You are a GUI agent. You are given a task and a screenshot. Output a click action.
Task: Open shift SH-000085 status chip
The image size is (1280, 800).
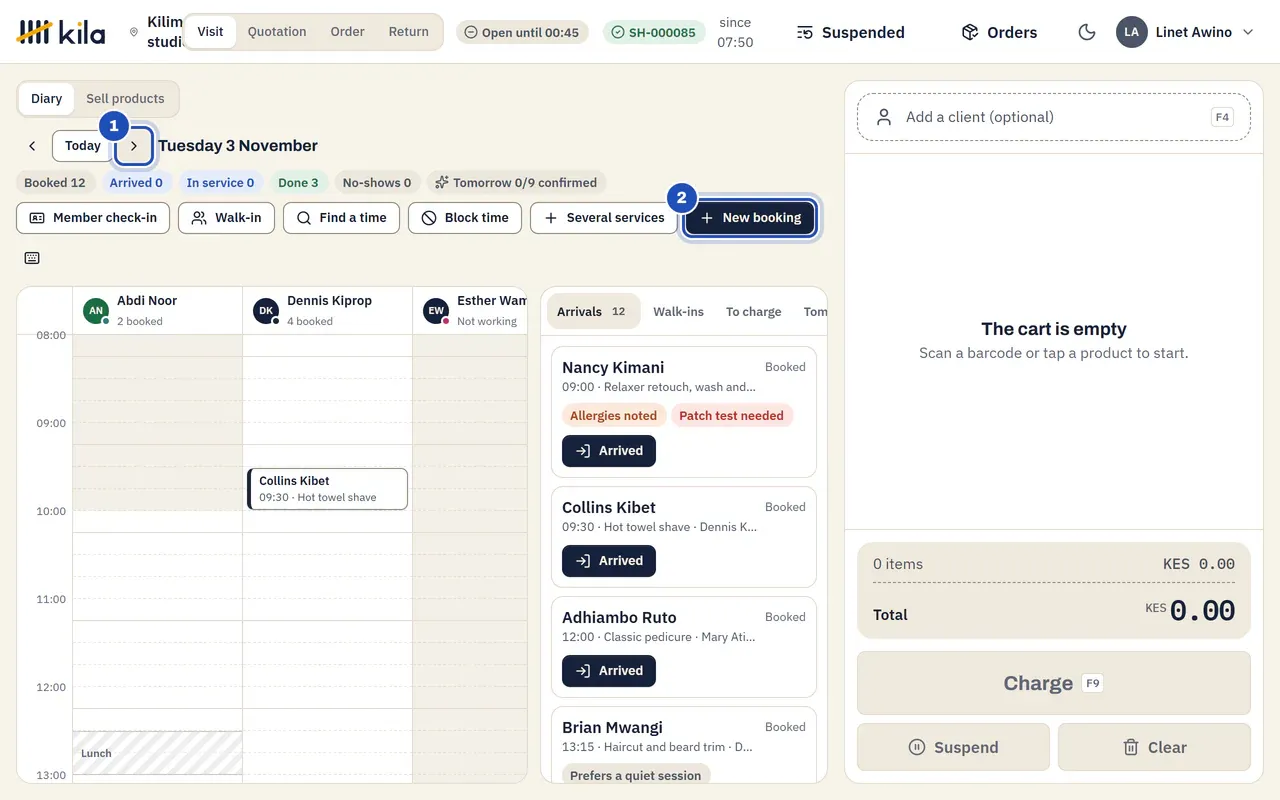(653, 32)
